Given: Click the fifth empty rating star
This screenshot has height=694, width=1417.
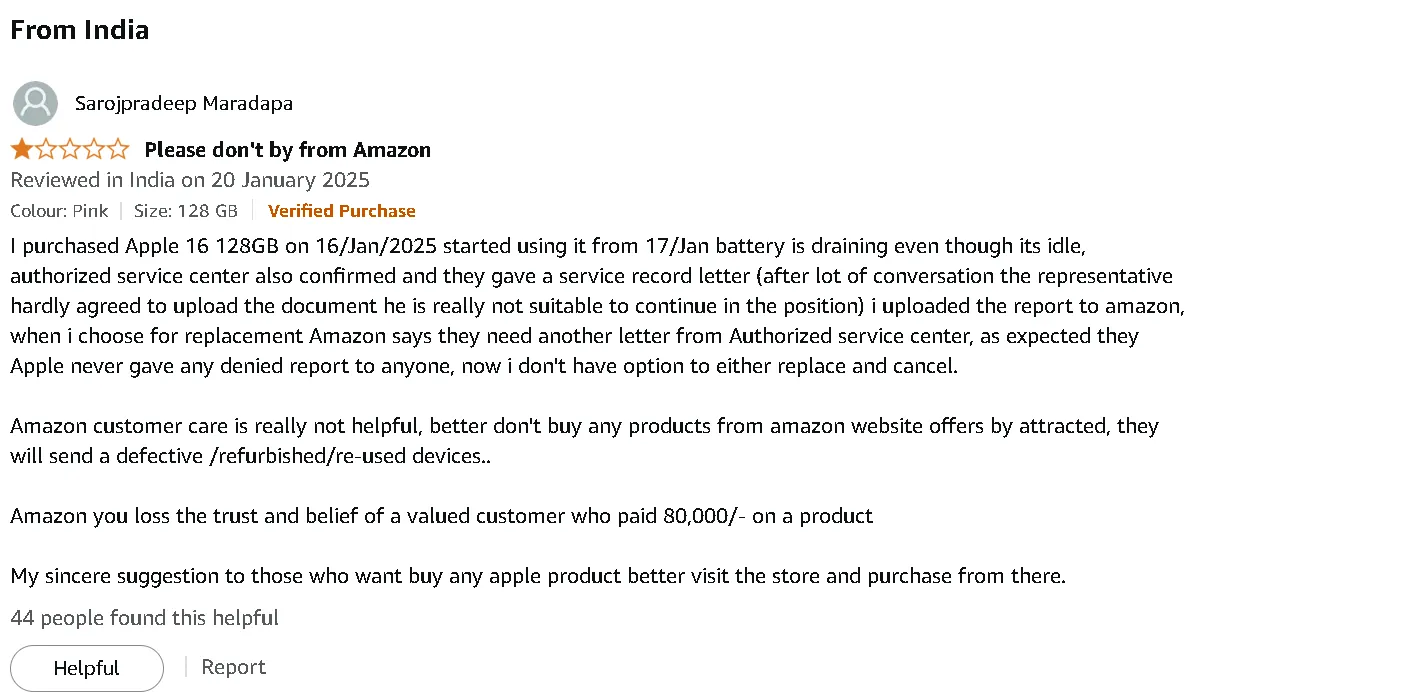Looking at the screenshot, I should [x=118, y=150].
